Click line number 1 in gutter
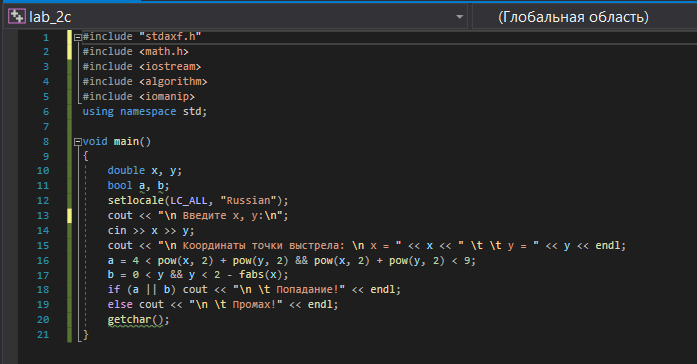Screen dimensions: 697x364 coord(46,37)
